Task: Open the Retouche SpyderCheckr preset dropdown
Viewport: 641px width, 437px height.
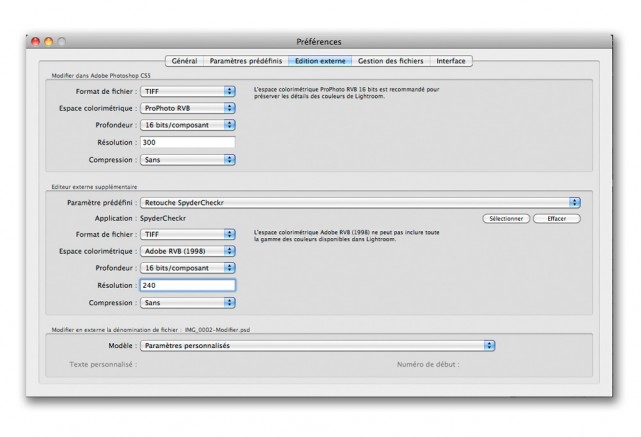Action: click(360, 202)
